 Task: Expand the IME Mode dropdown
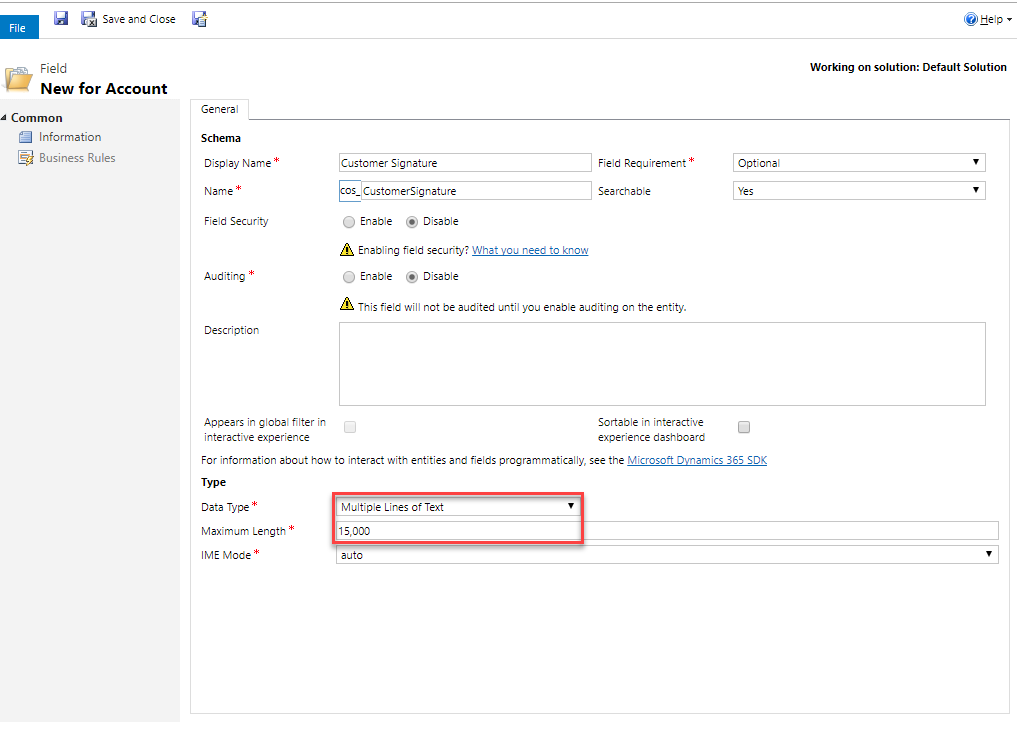(666, 555)
